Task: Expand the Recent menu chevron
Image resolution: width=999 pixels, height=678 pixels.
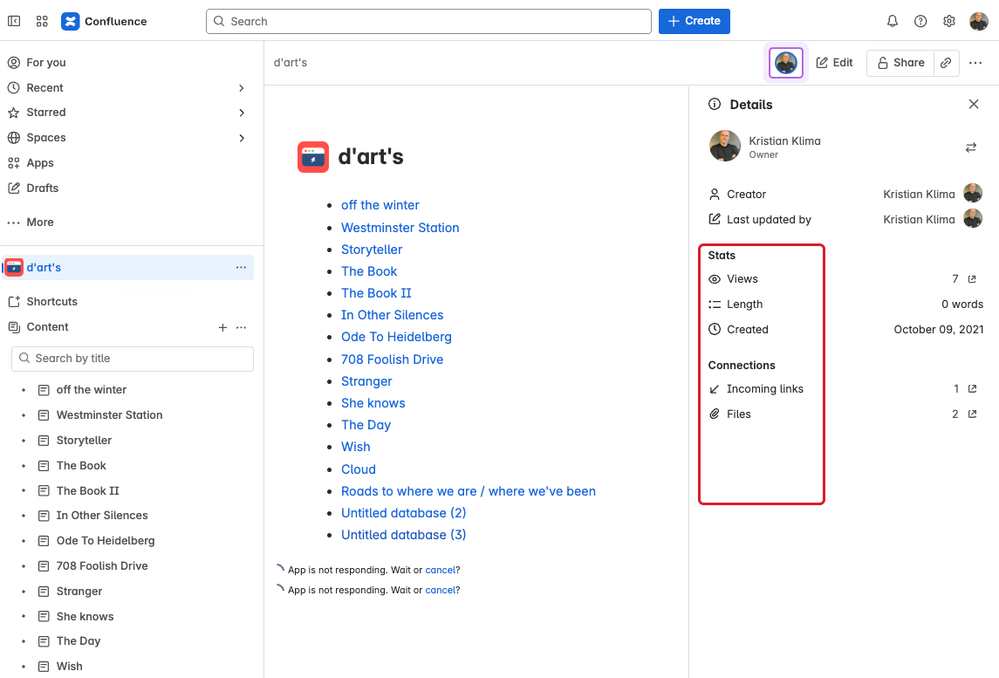Action: tap(241, 88)
